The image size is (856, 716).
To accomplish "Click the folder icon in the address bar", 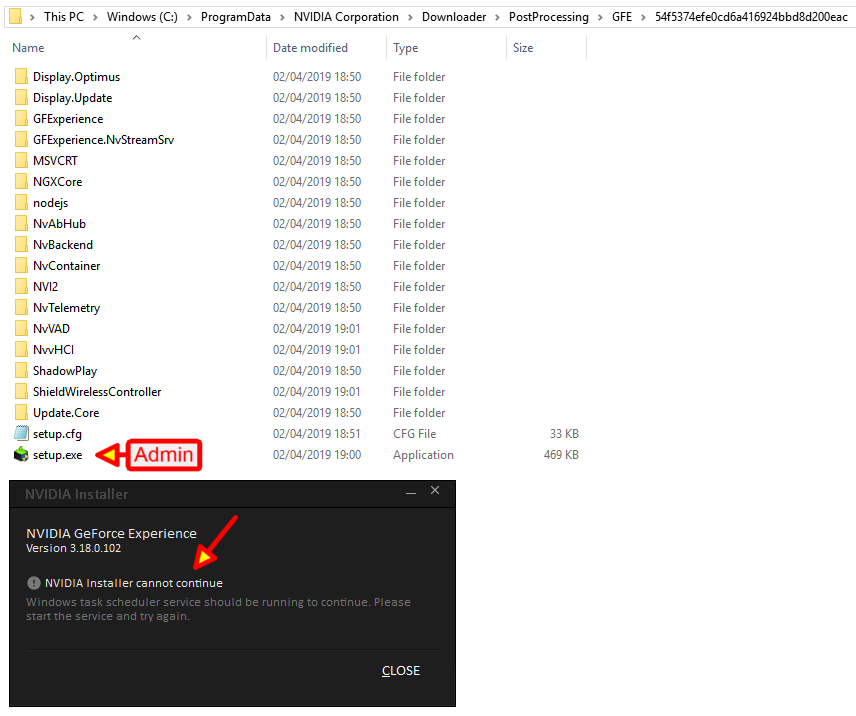I will (x=16, y=16).
